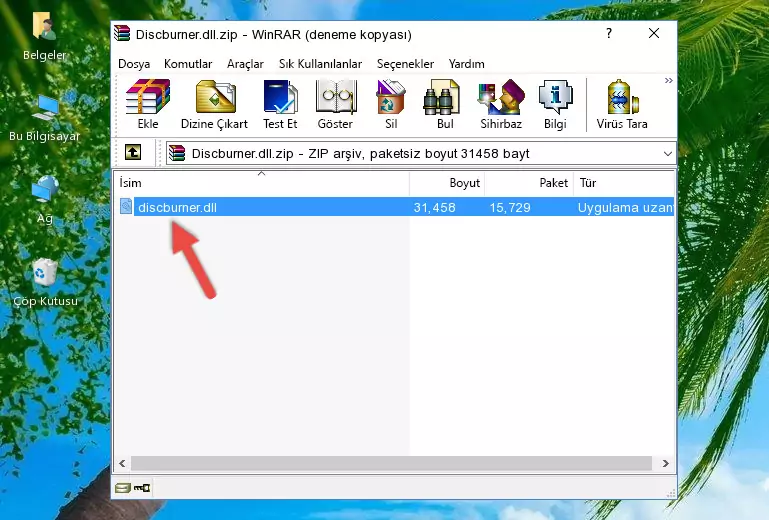This screenshot has width=769, height=520.
Task: Click the drive icon in status bar
Action: point(123,488)
